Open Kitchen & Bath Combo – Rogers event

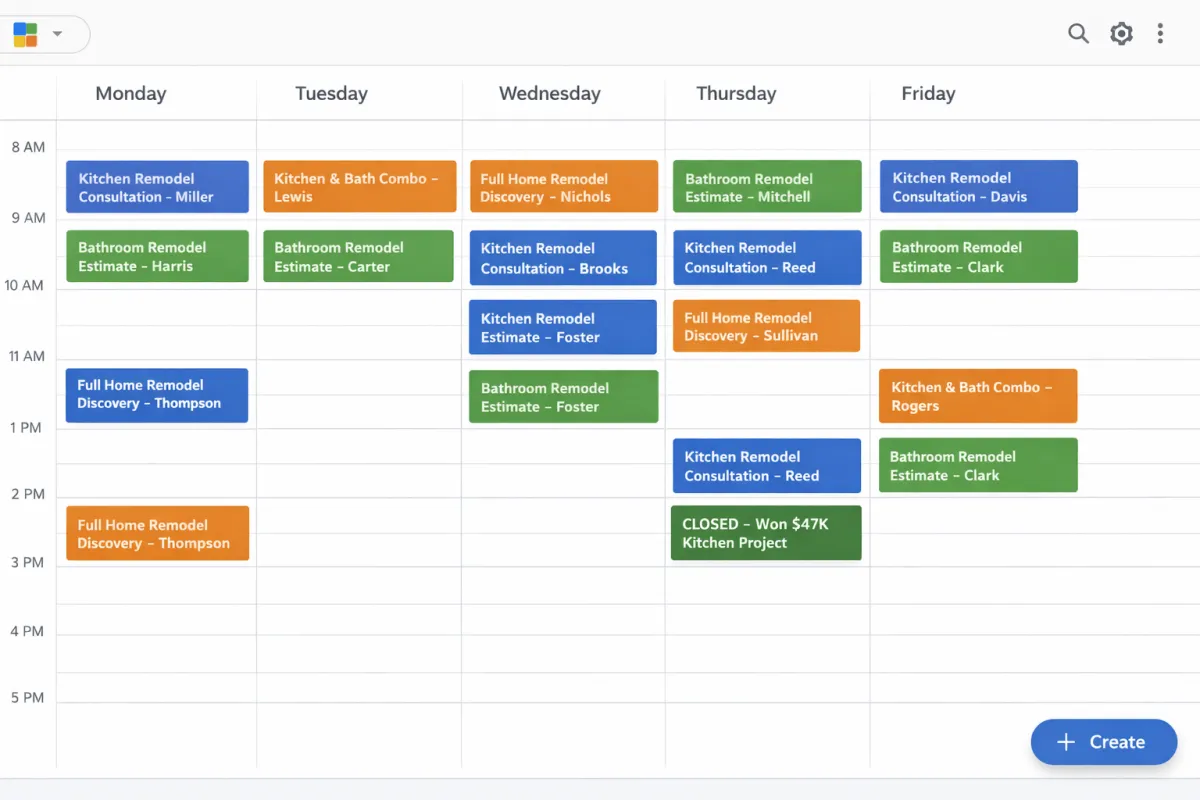tap(978, 396)
